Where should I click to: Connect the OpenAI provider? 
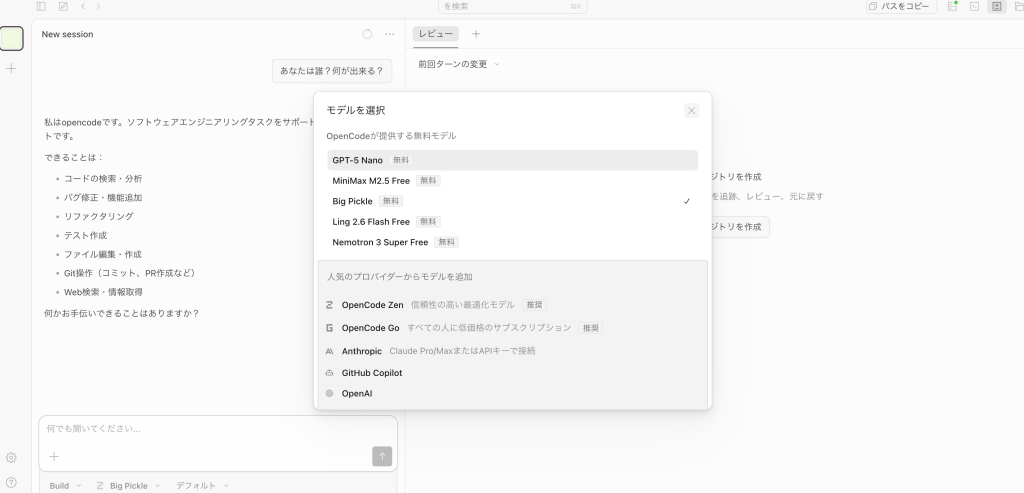click(x=356, y=394)
